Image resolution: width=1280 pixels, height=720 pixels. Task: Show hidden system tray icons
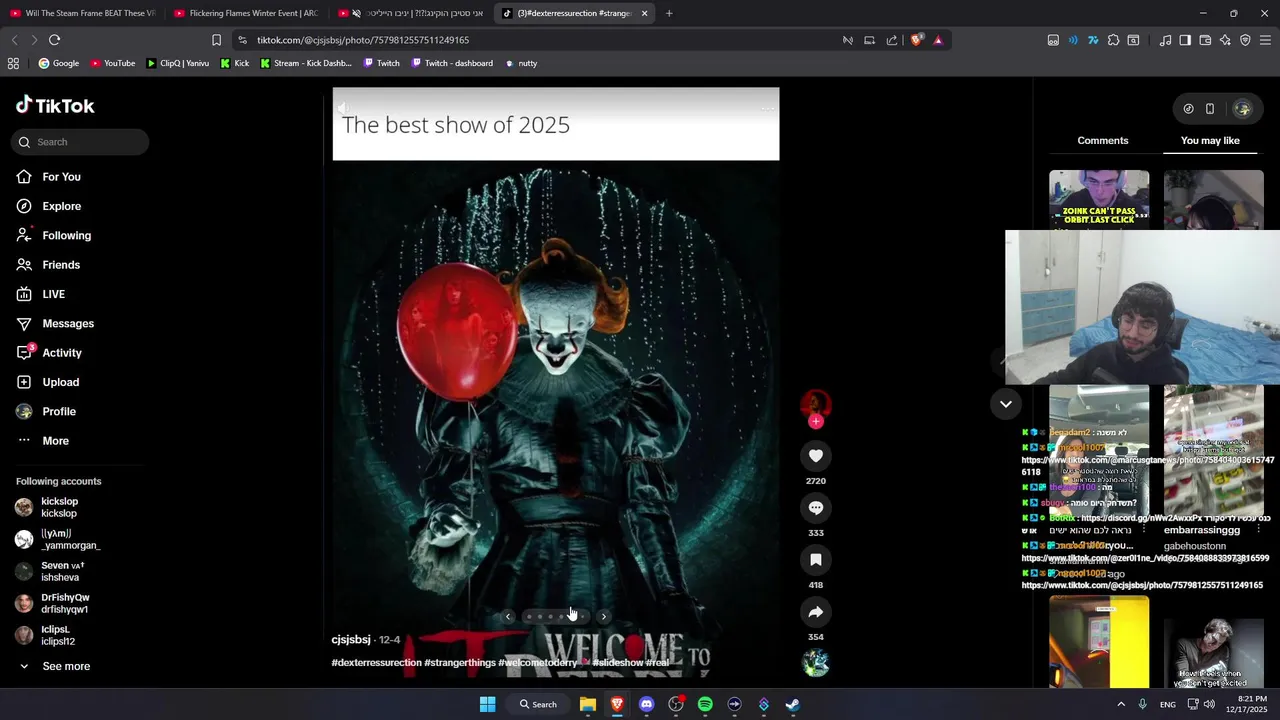click(x=1120, y=704)
